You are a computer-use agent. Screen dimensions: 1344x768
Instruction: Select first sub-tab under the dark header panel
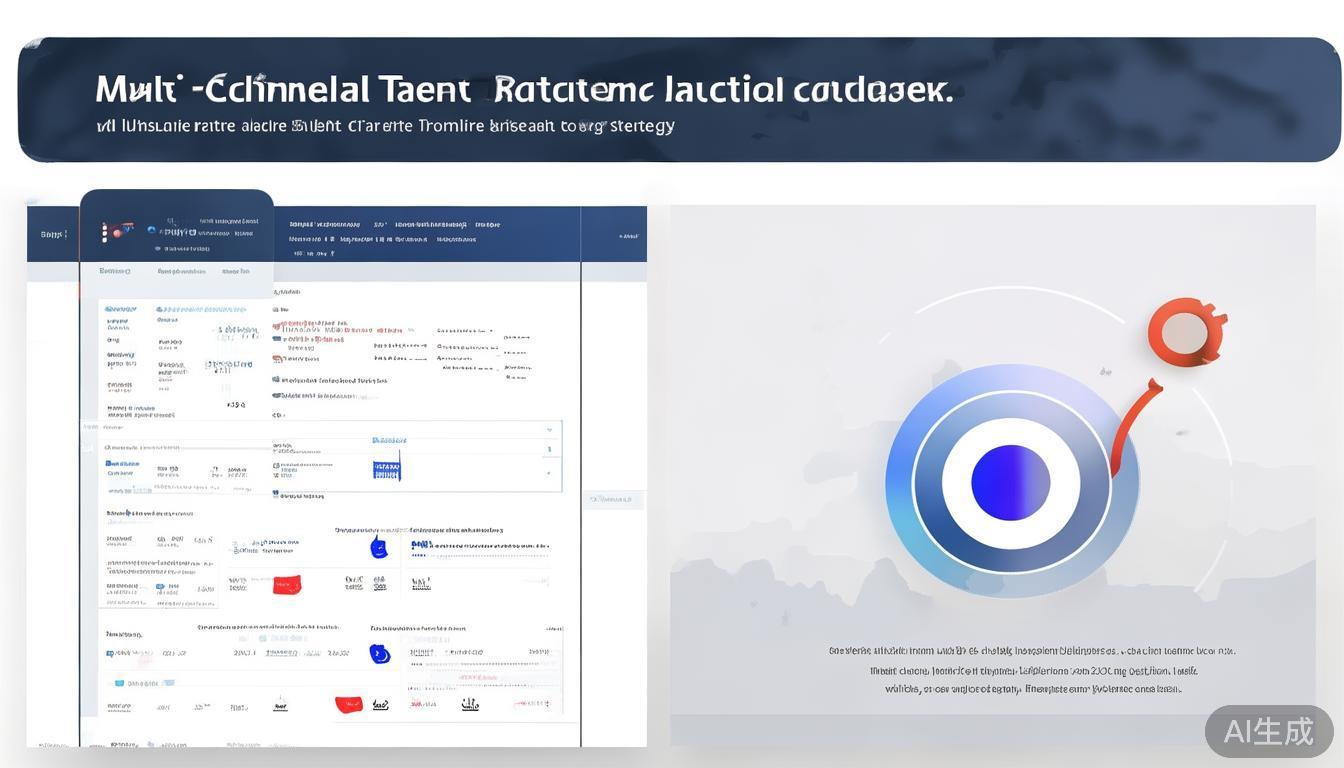pyautogui.click(x=114, y=271)
